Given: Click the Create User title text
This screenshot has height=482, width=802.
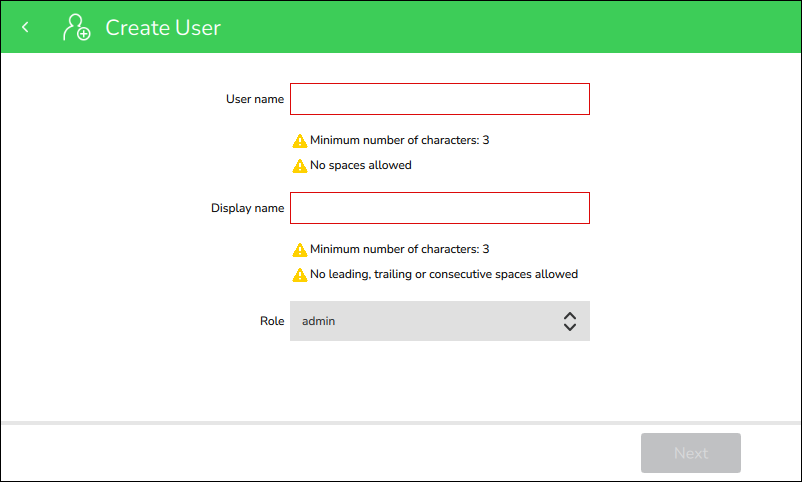Looking at the screenshot, I should (x=163, y=28).
